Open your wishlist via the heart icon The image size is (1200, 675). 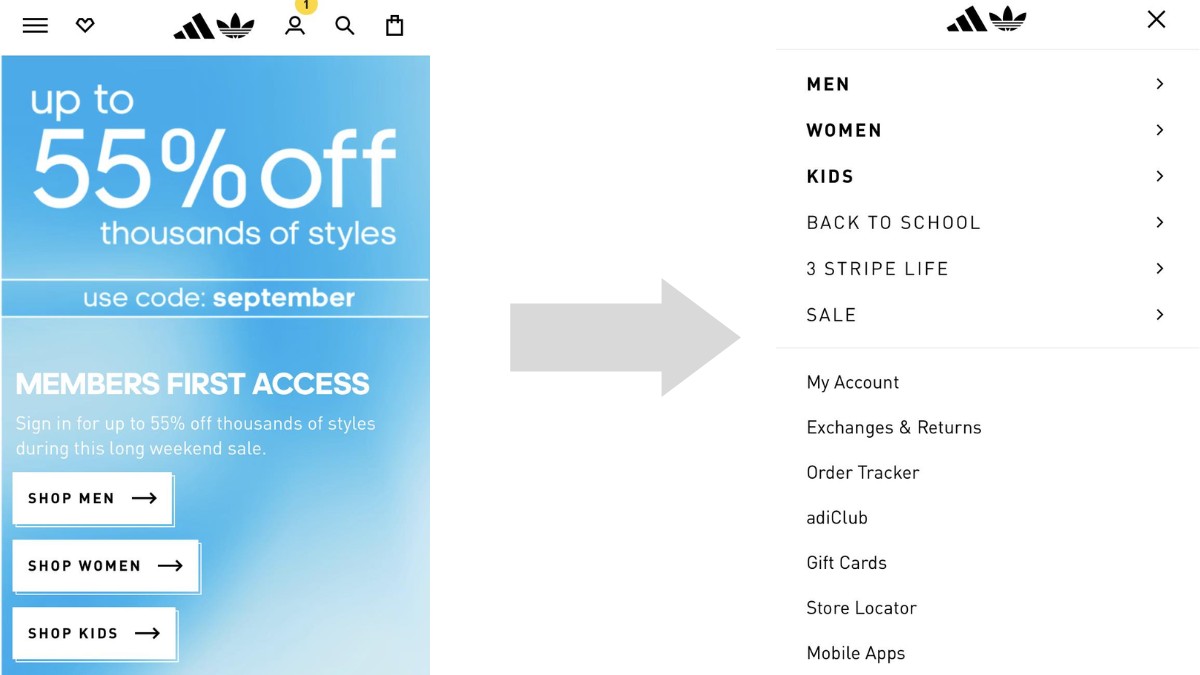pos(86,25)
